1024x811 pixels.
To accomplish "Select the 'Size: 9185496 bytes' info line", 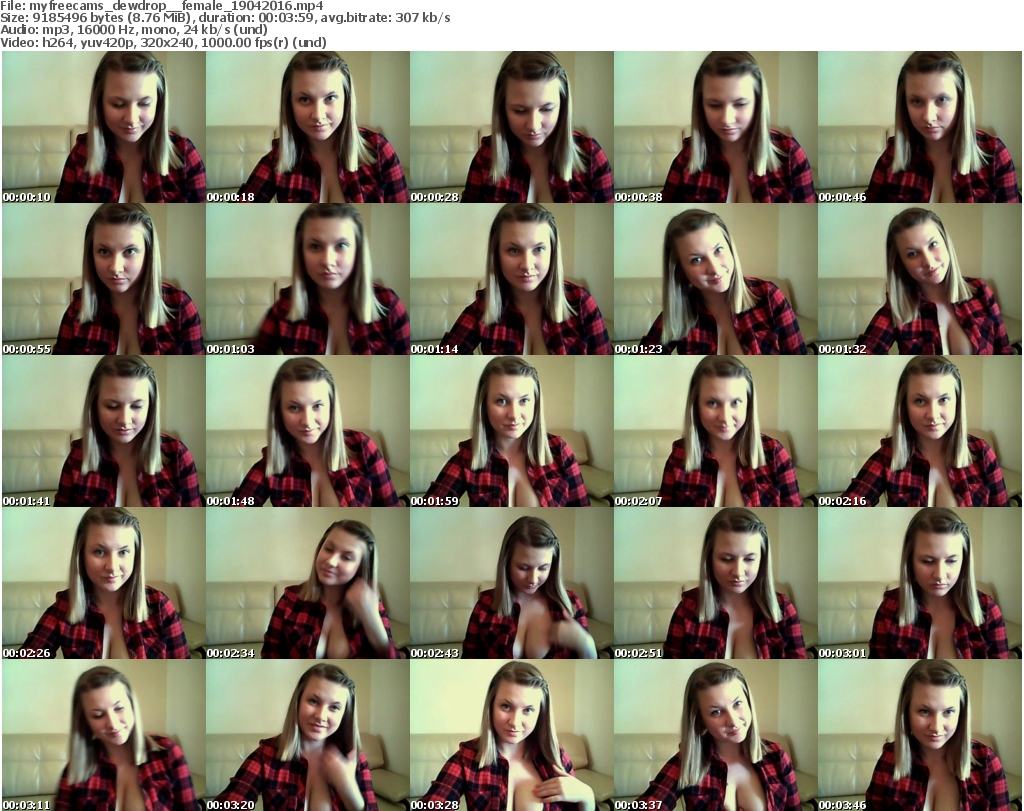I will click(225, 18).
